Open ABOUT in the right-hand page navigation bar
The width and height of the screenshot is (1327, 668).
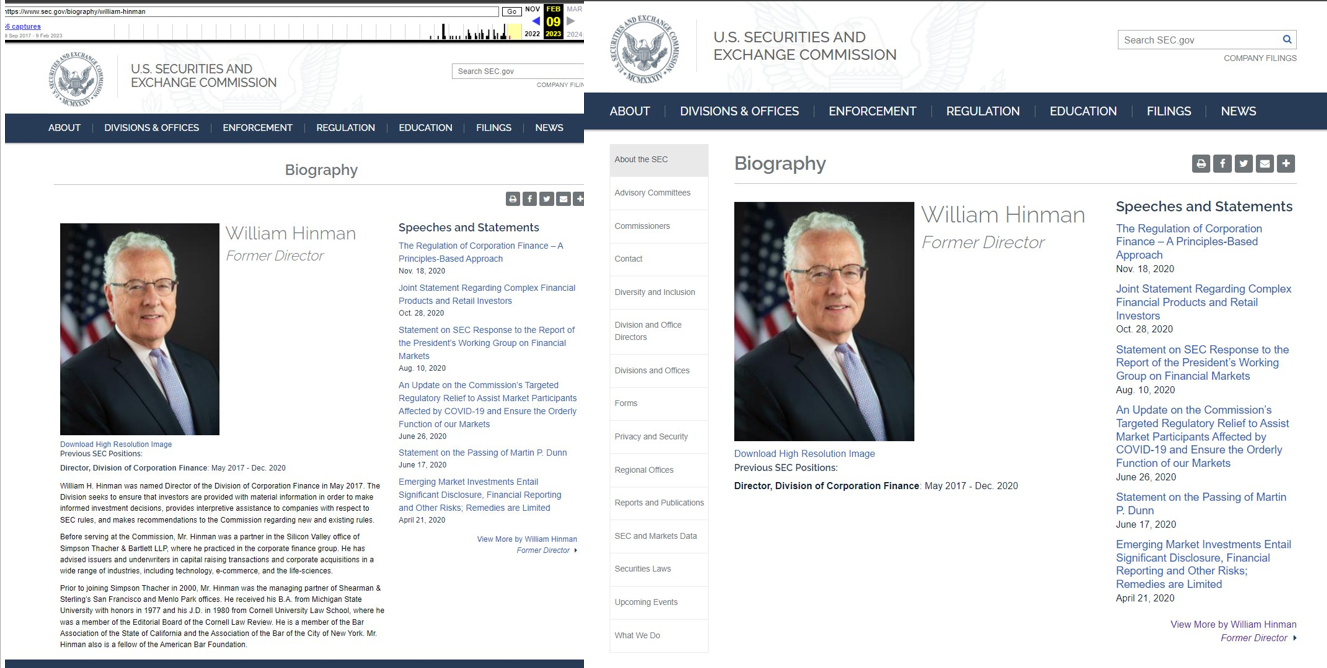click(x=630, y=111)
